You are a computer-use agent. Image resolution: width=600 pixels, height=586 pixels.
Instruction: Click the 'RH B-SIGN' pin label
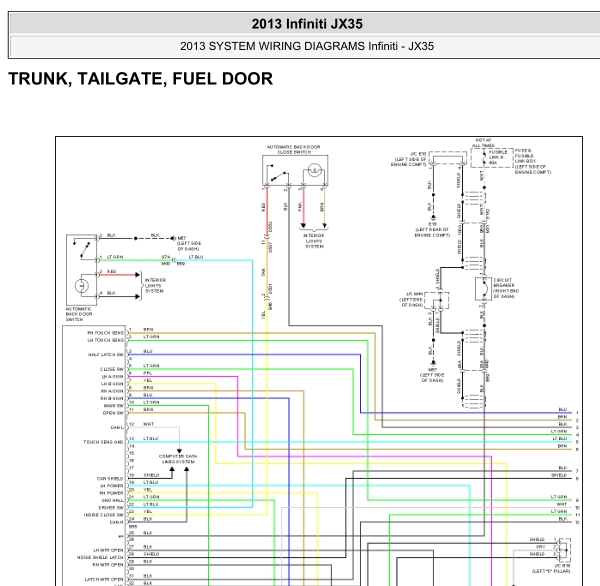(x=112, y=398)
